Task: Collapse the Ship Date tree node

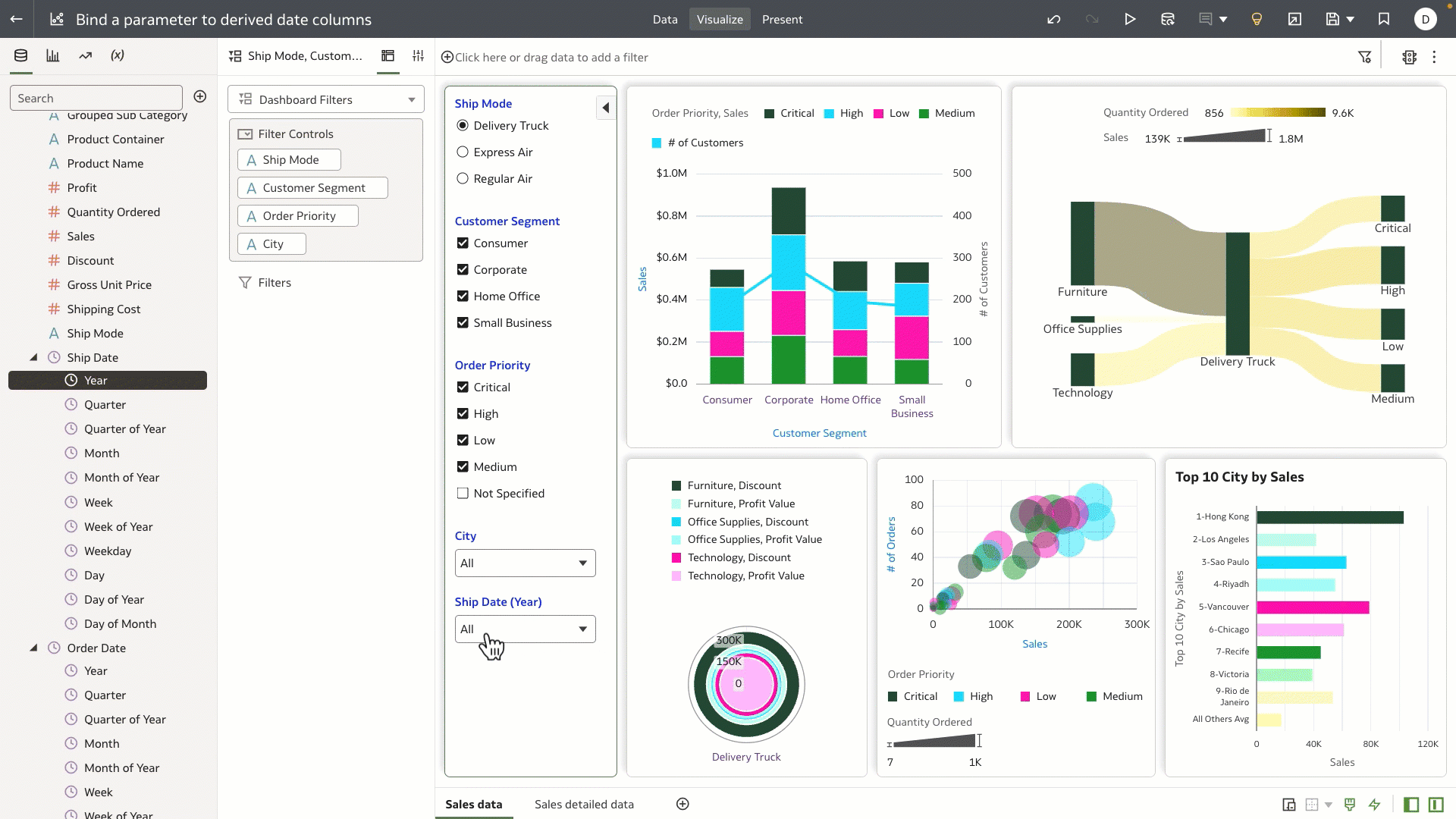Action: tap(33, 357)
